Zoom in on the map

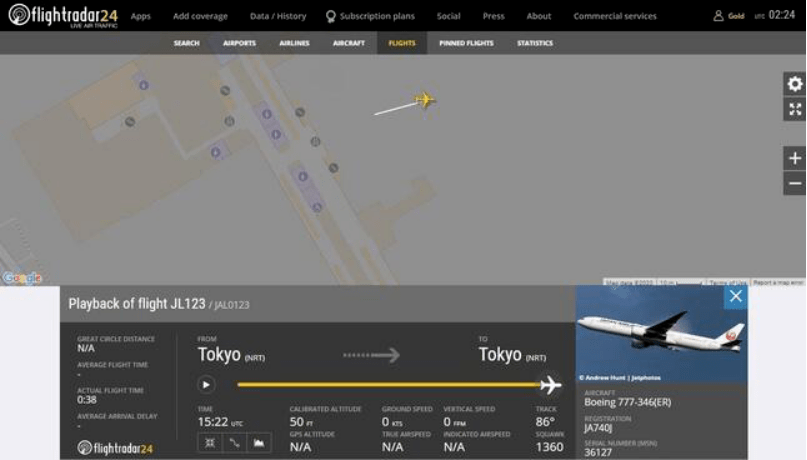pyautogui.click(x=795, y=158)
